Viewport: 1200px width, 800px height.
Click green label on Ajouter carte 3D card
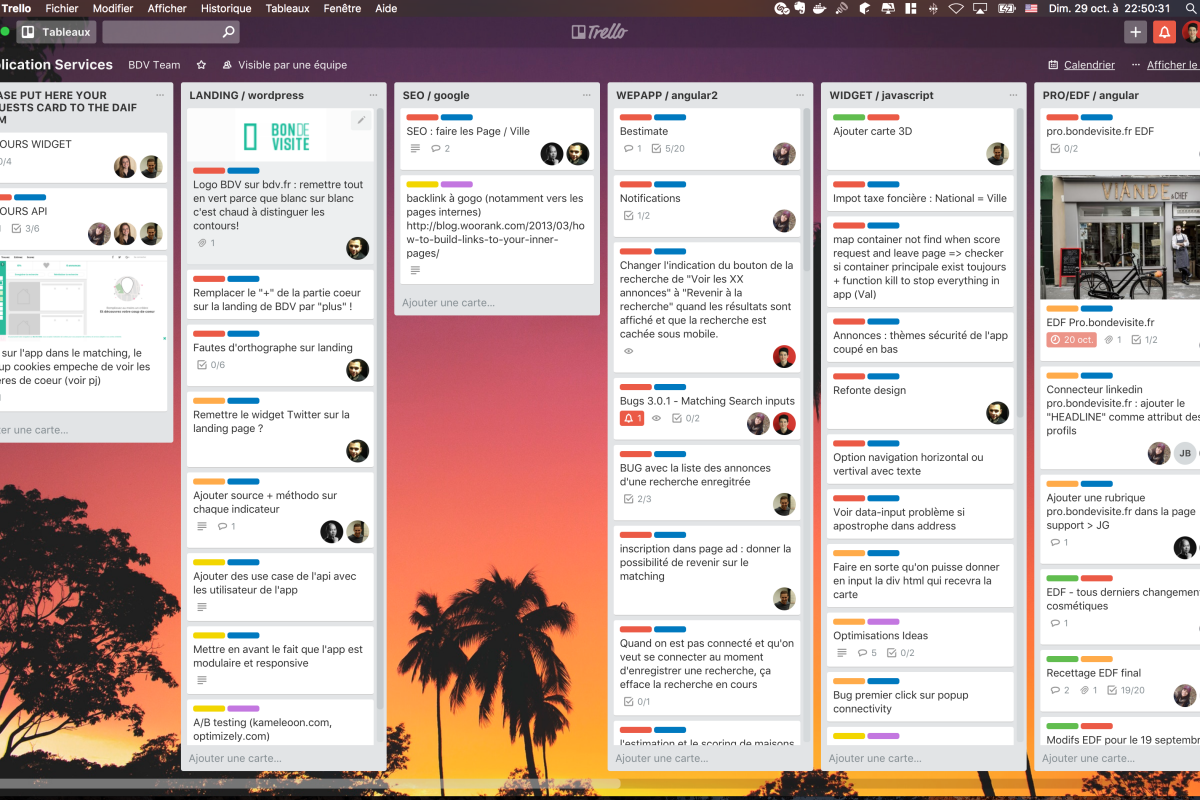tap(849, 117)
